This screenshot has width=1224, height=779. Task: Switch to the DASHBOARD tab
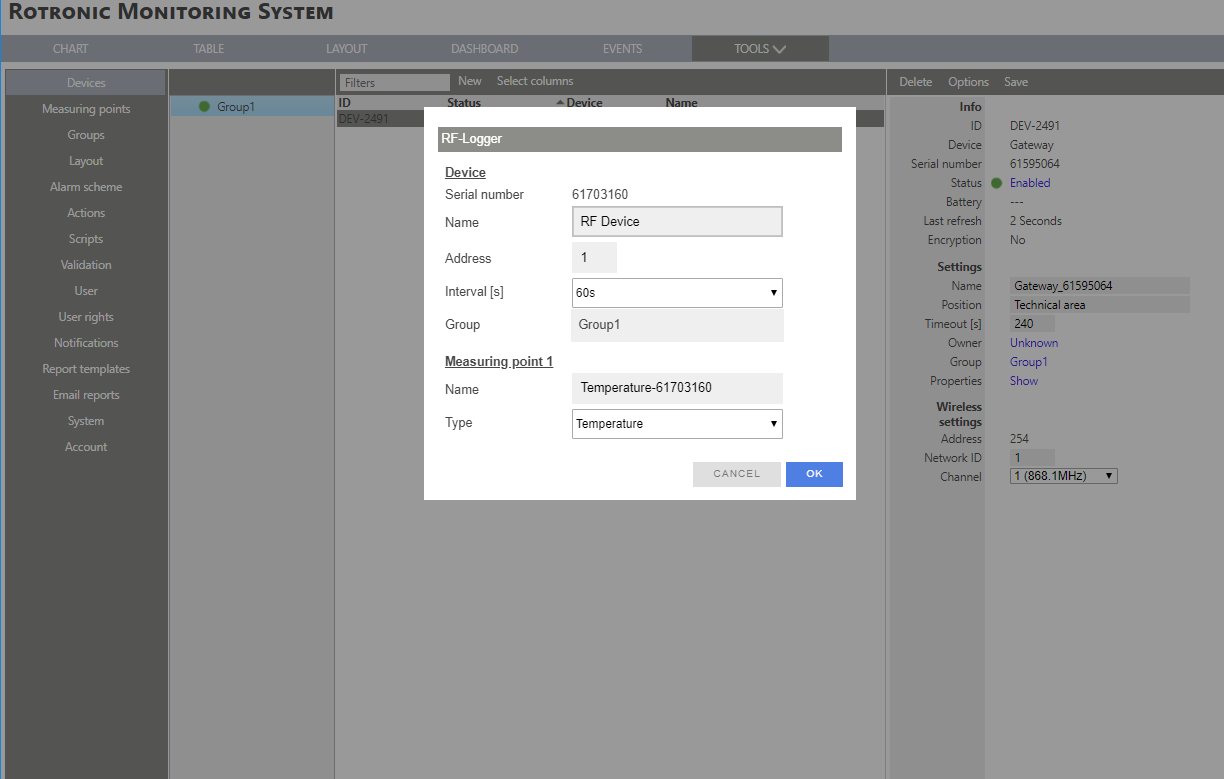(x=484, y=49)
